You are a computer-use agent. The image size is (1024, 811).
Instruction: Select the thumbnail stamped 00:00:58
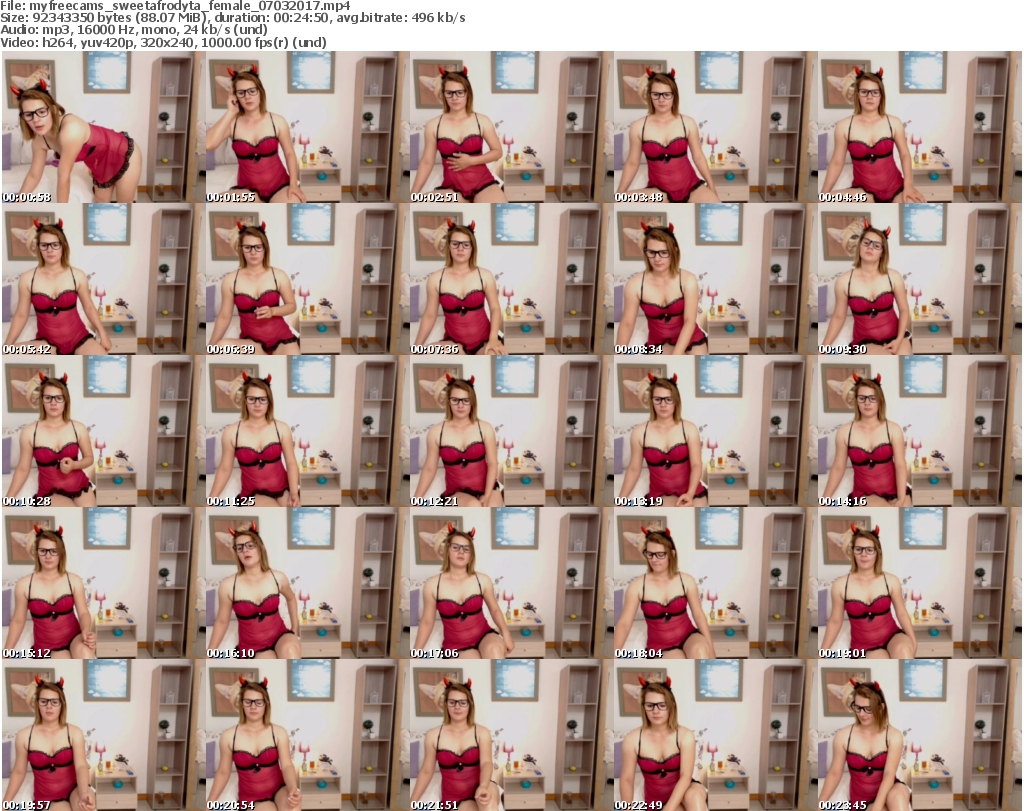point(103,127)
